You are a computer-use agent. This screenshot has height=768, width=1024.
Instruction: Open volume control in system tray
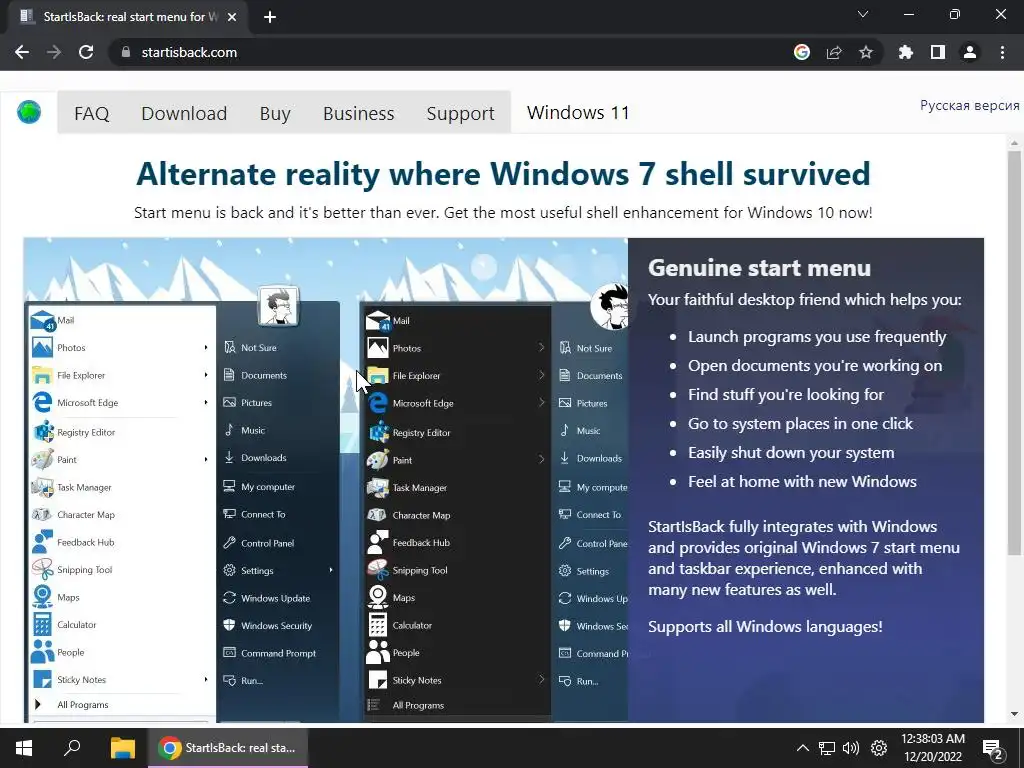pyautogui.click(x=850, y=748)
